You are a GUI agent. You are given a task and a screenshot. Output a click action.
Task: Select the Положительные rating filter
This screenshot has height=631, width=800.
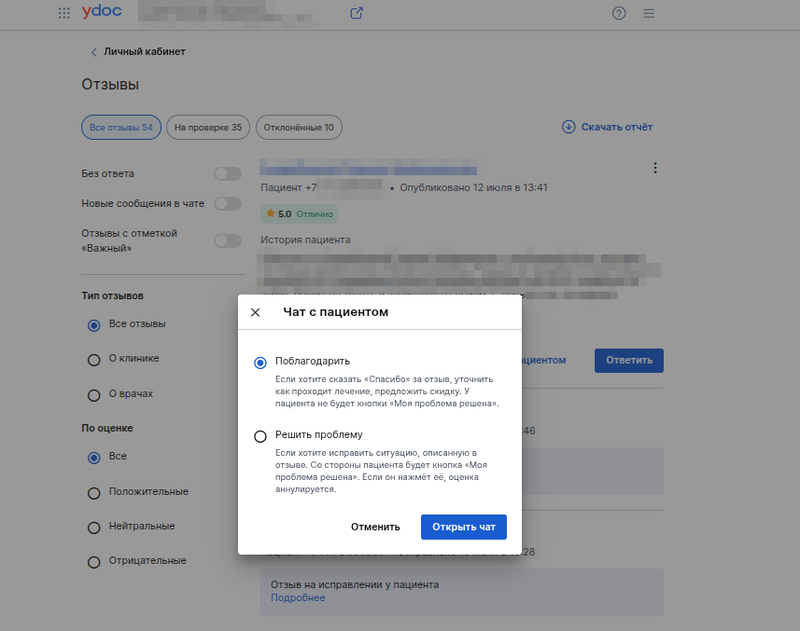click(94, 493)
